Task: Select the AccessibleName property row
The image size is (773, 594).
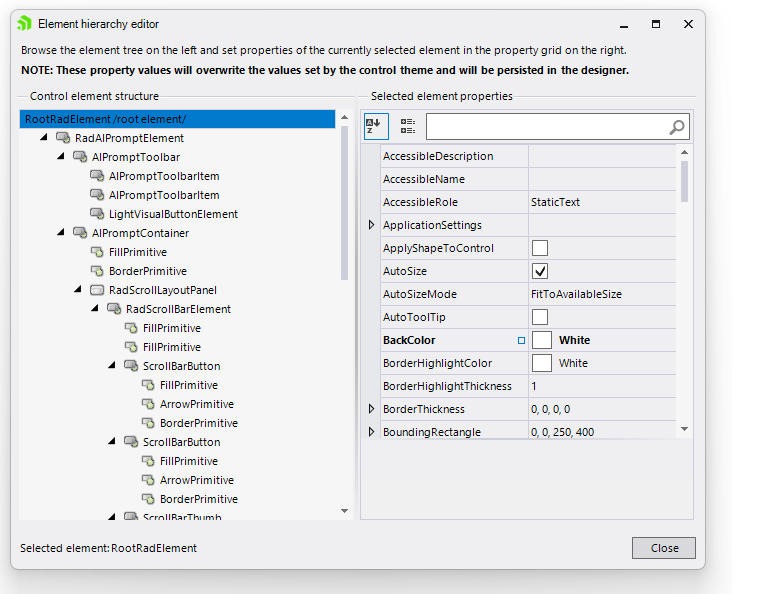Action: tap(528, 179)
